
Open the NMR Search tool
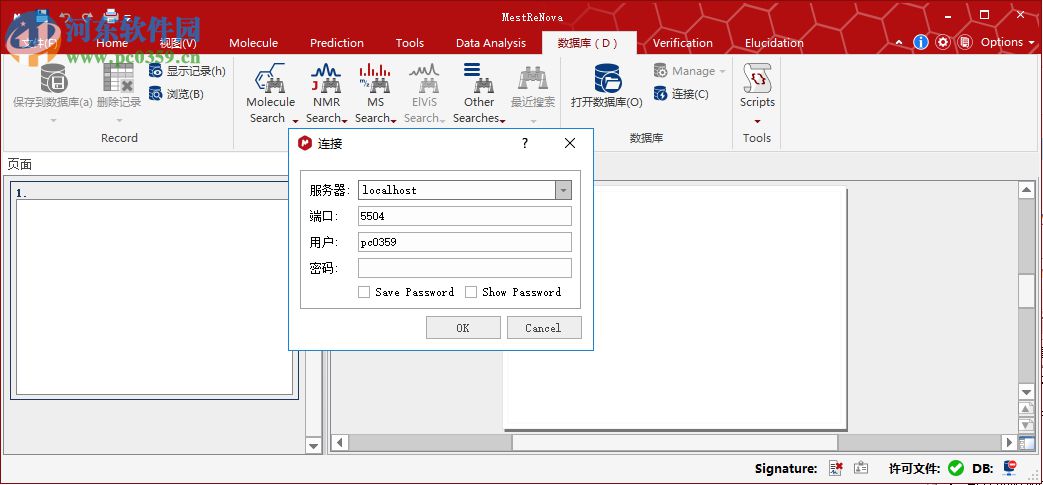[x=326, y=78]
